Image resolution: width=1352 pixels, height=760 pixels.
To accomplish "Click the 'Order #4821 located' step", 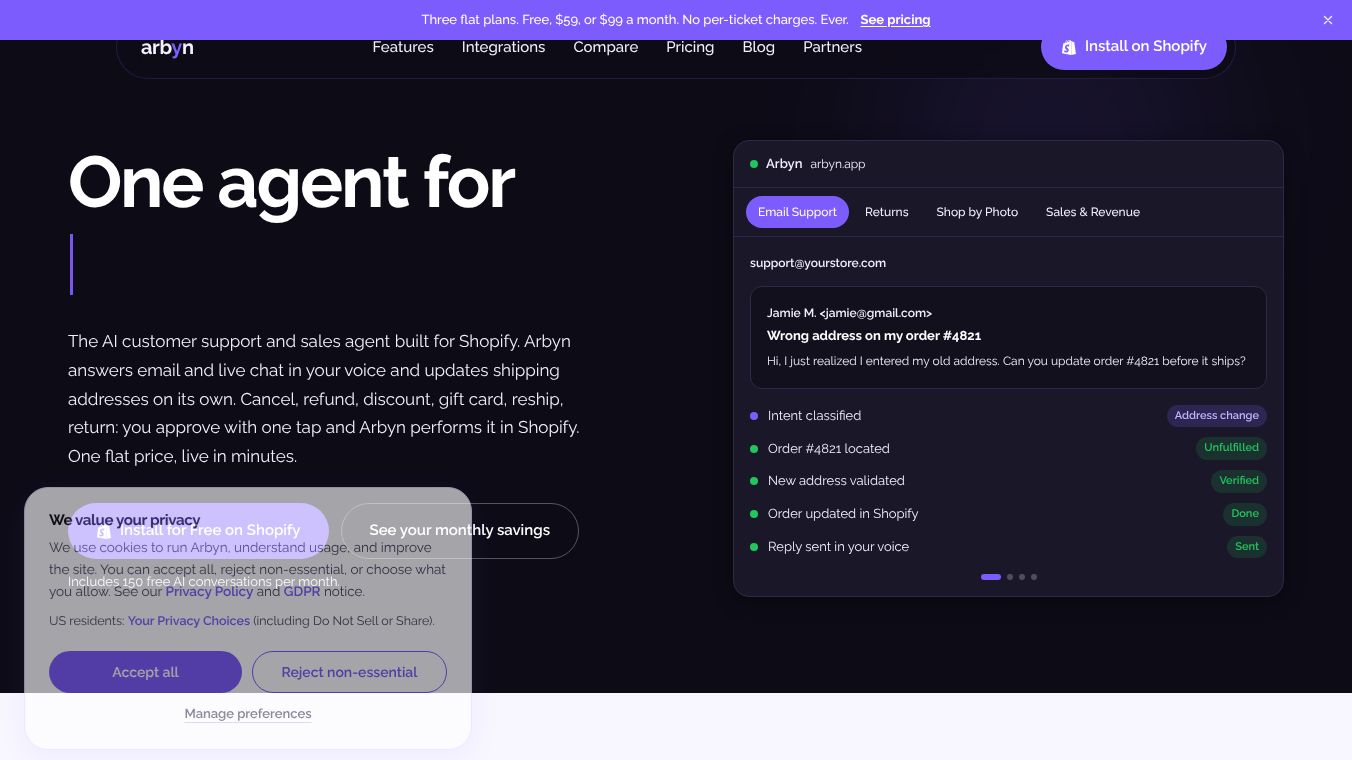I will [x=829, y=449].
